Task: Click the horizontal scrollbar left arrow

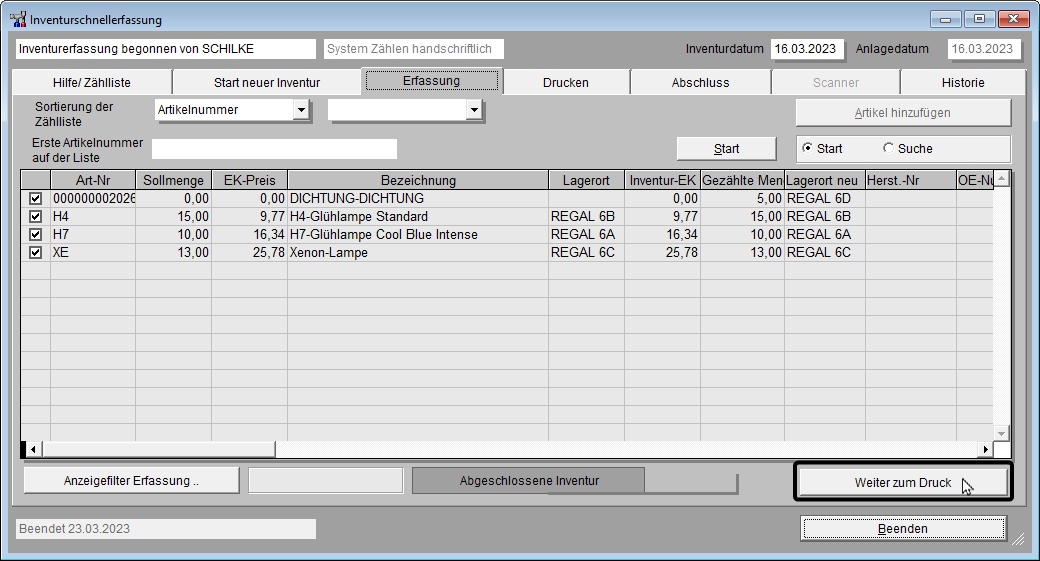Action: (33, 449)
